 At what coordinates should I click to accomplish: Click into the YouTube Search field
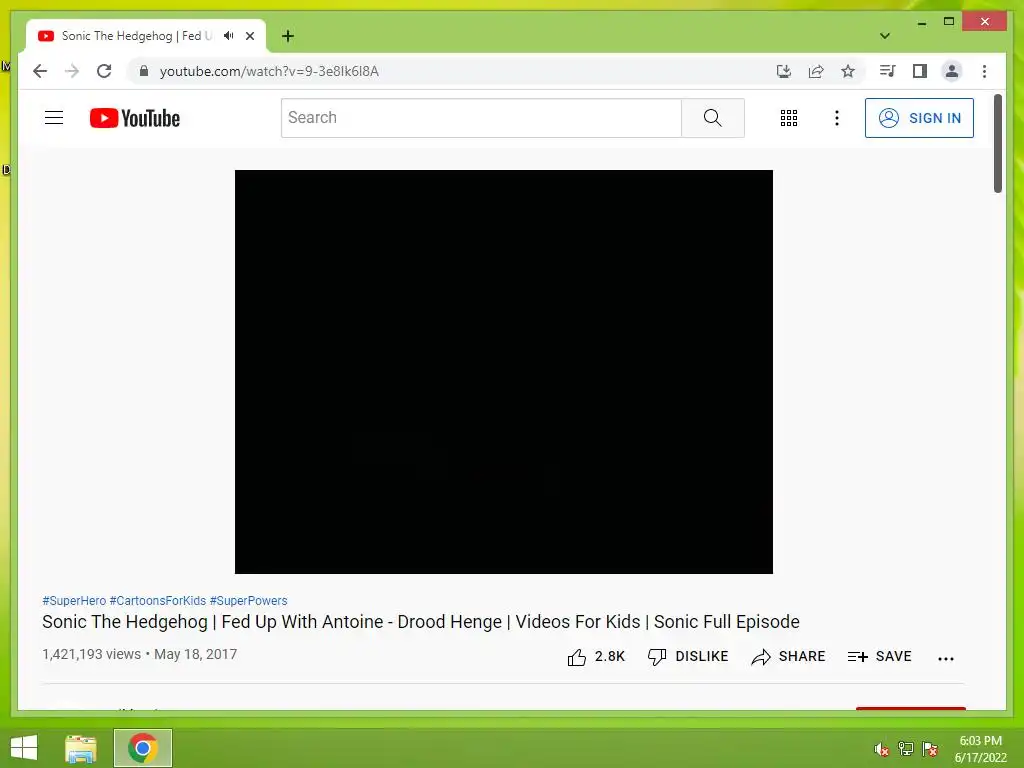(481, 118)
